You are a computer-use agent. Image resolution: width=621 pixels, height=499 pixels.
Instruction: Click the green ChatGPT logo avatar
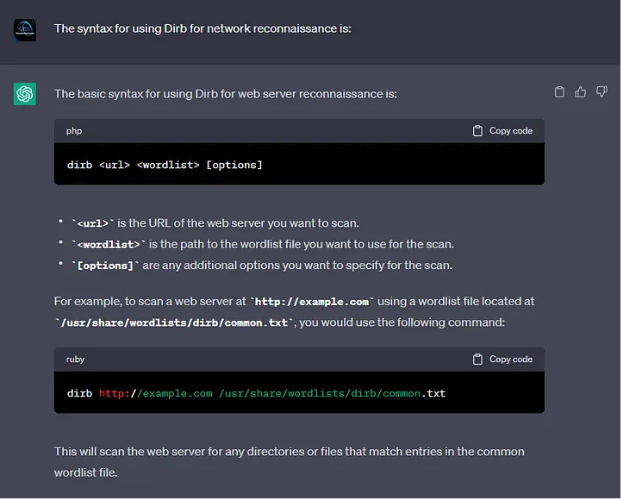[x=25, y=94]
